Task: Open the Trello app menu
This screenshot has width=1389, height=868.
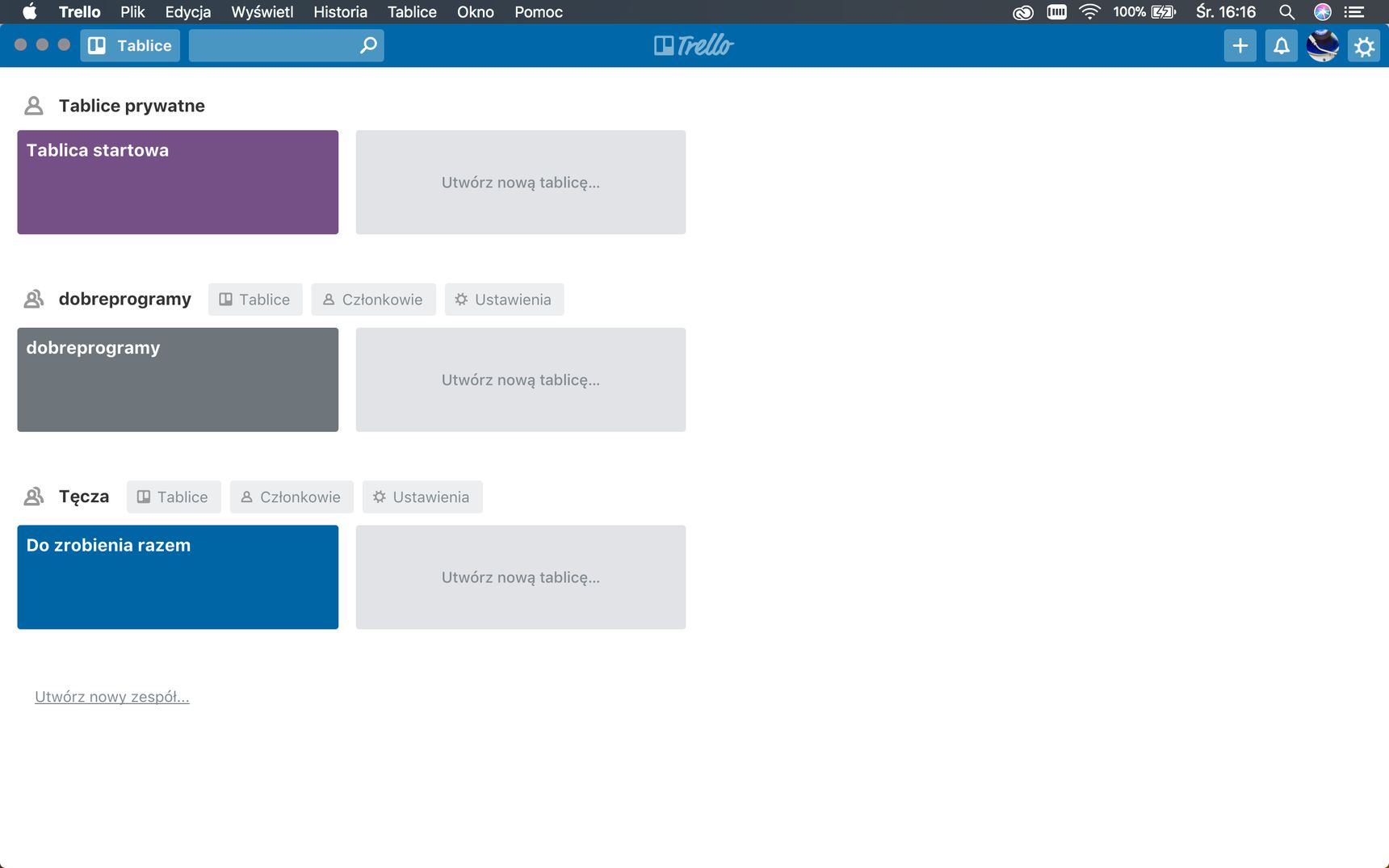Action: tap(79, 11)
